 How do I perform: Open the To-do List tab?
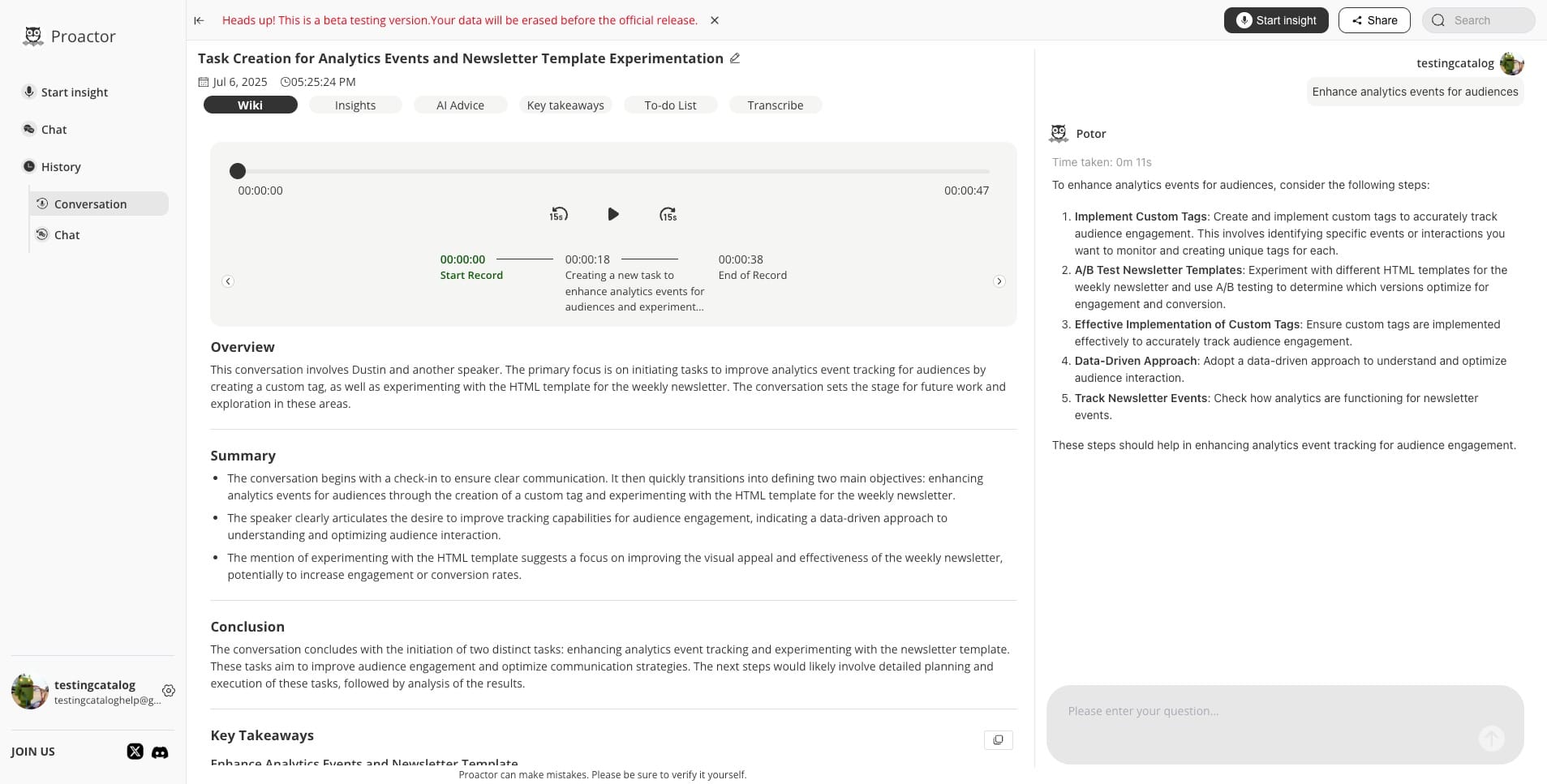[670, 105]
